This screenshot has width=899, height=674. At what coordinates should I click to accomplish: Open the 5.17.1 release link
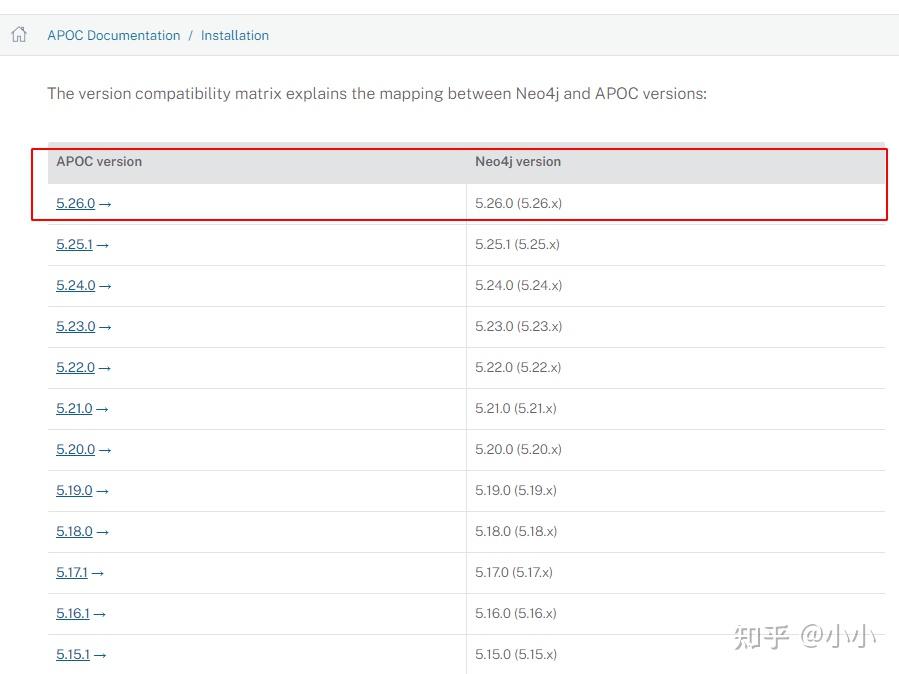72,572
